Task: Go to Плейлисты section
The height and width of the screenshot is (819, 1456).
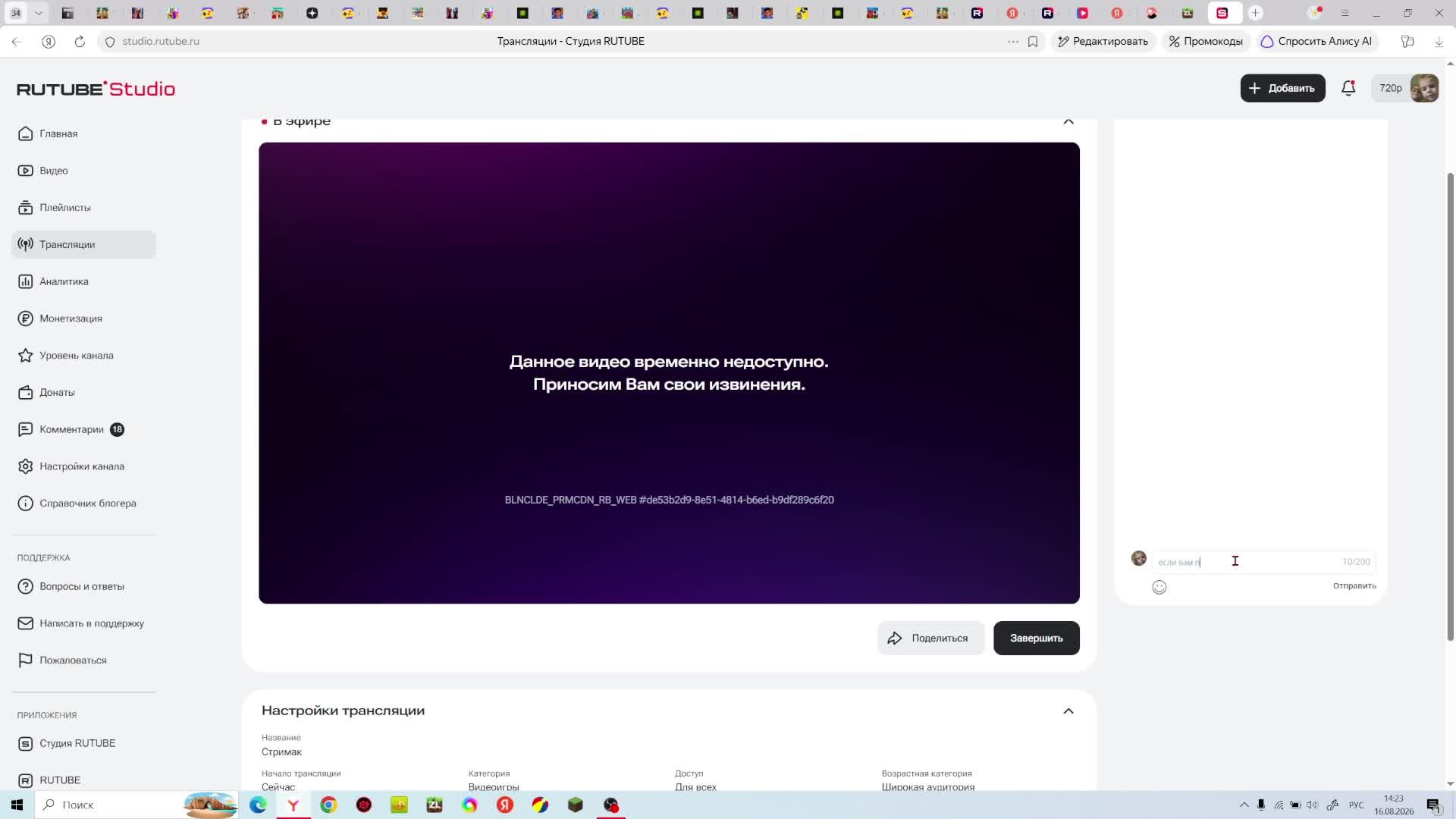Action: pyautogui.click(x=83, y=208)
